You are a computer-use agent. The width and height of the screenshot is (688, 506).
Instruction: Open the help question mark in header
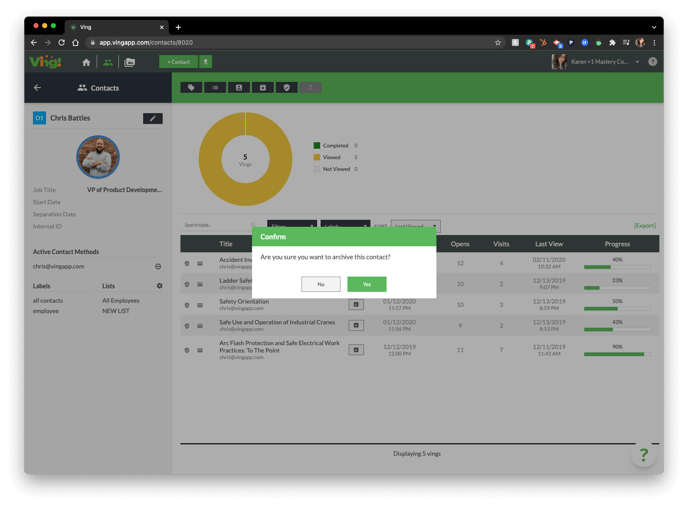pos(652,62)
